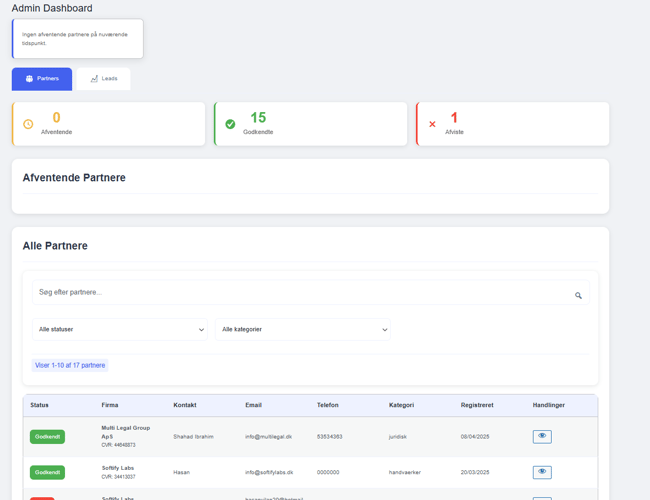Click the info@multilegal.dk email

[269, 437]
